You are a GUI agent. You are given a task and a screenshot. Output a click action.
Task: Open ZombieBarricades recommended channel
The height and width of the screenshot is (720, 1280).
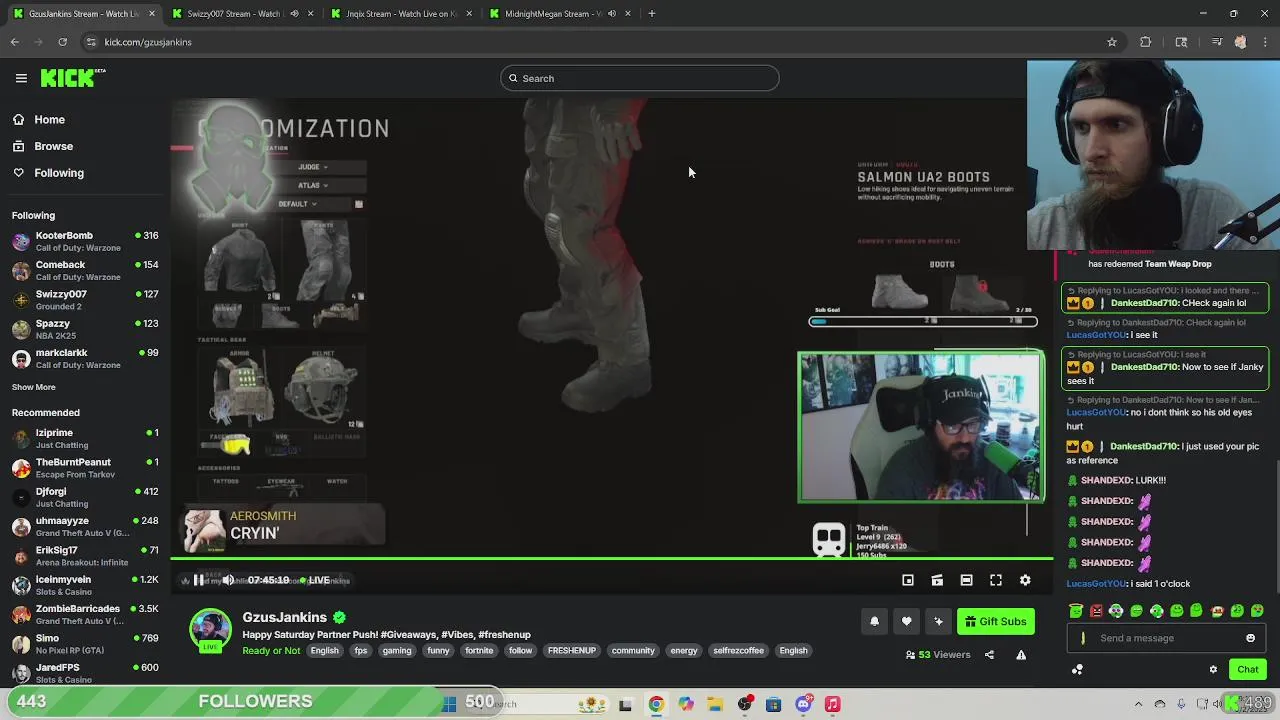[x=85, y=614]
